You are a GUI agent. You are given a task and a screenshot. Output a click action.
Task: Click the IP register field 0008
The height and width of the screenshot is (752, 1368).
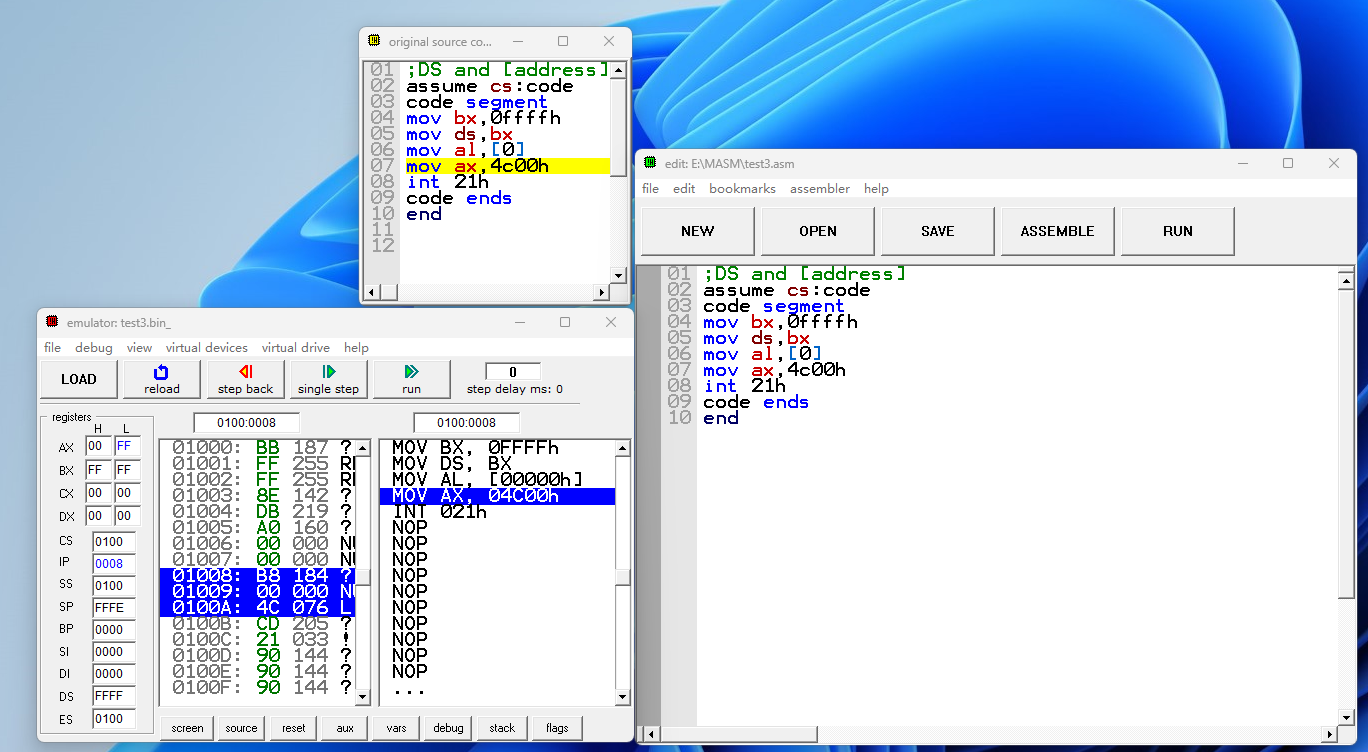point(115,563)
